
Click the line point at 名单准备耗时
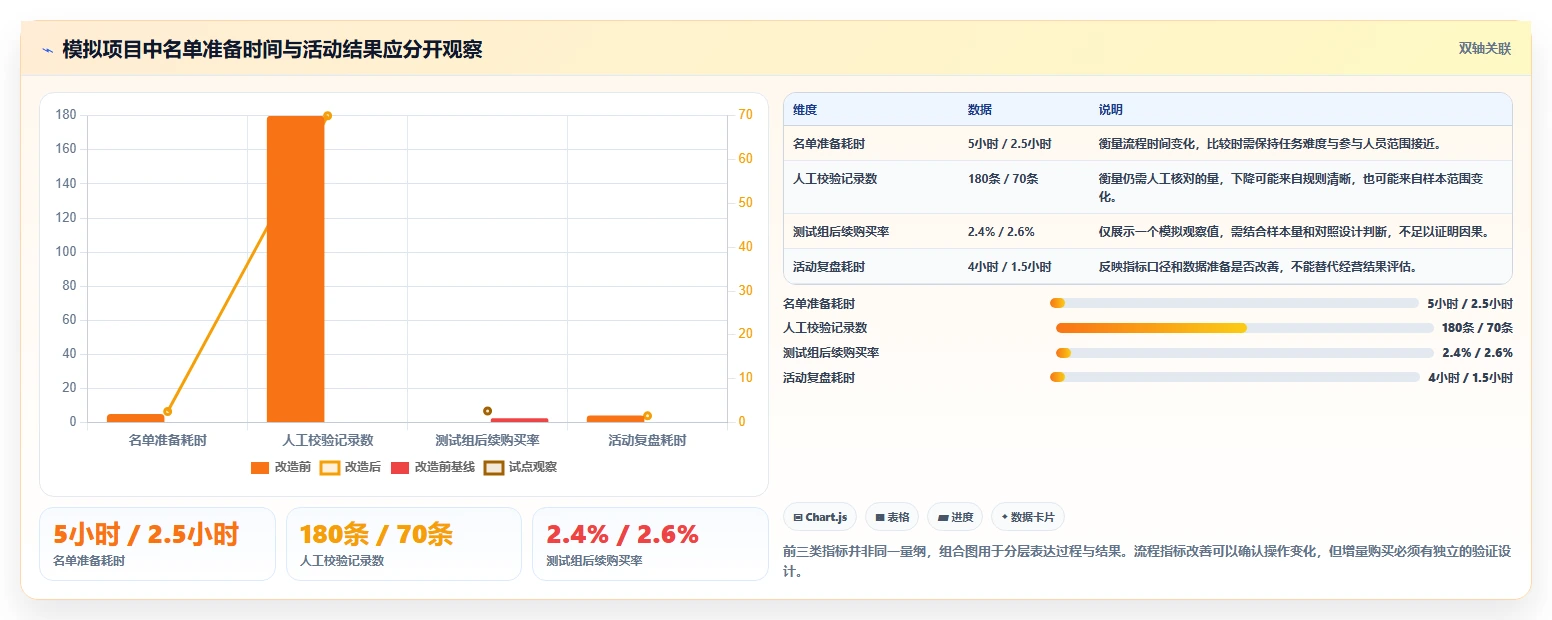168,412
